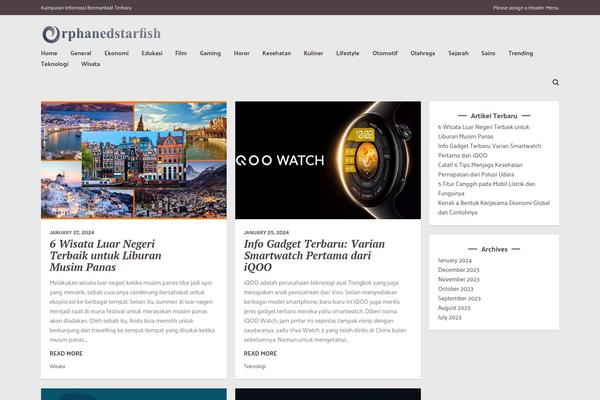This screenshot has height=400, width=600.
Task: Open the 'Info Gadget Terbaru' article headline
Action: (x=314, y=255)
